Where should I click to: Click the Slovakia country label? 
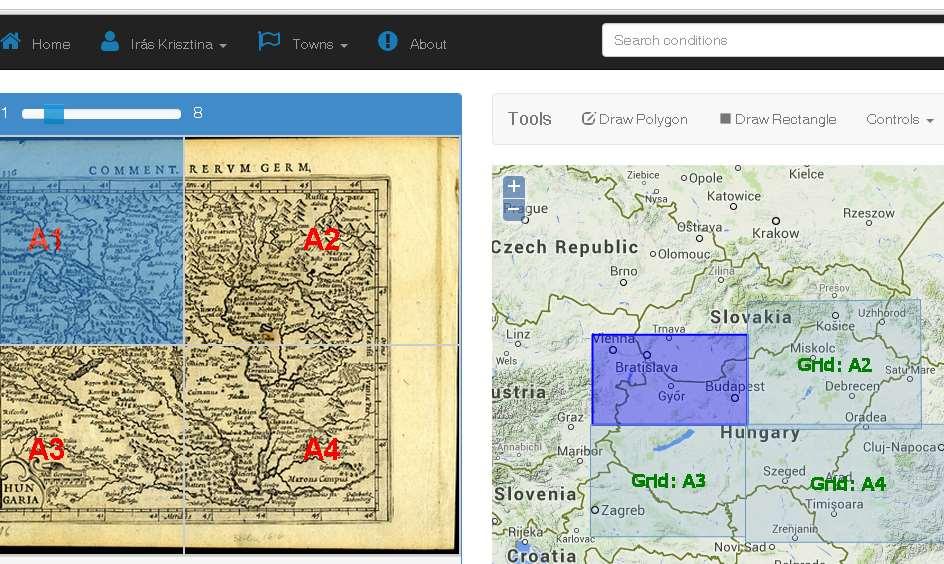point(751,317)
